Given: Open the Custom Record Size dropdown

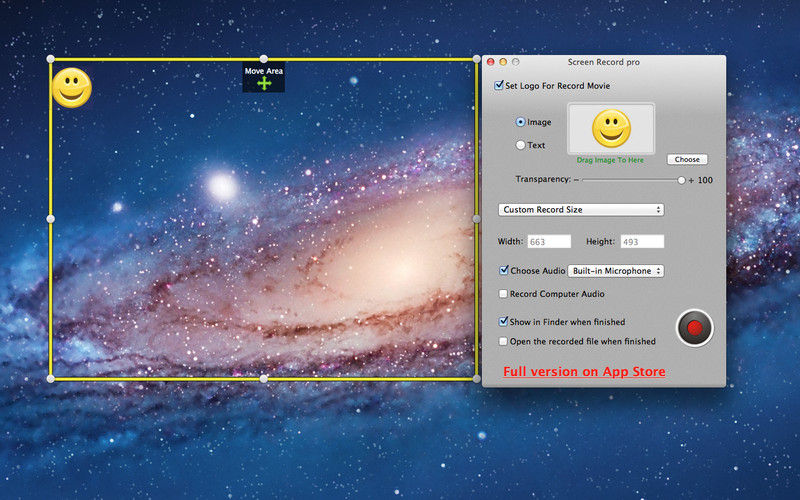Looking at the screenshot, I should [x=581, y=210].
